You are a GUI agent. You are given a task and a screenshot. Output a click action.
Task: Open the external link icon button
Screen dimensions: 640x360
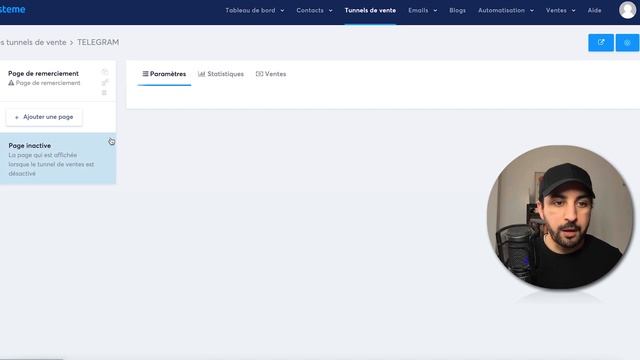coord(601,42)
